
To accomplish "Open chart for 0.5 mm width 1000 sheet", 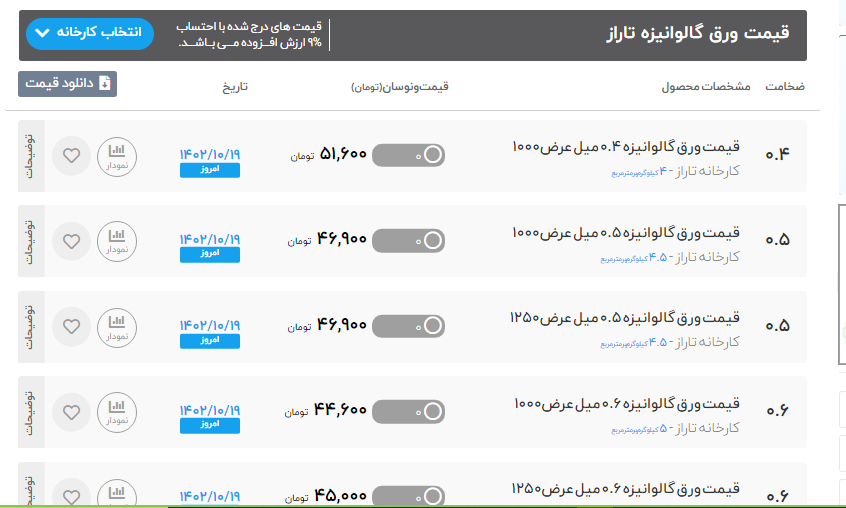I will coord(117,241).
